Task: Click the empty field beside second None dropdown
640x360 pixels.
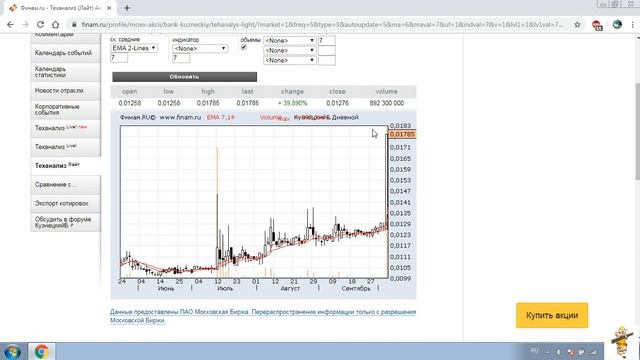Action: pyautogui.click(x=327, y=50)
